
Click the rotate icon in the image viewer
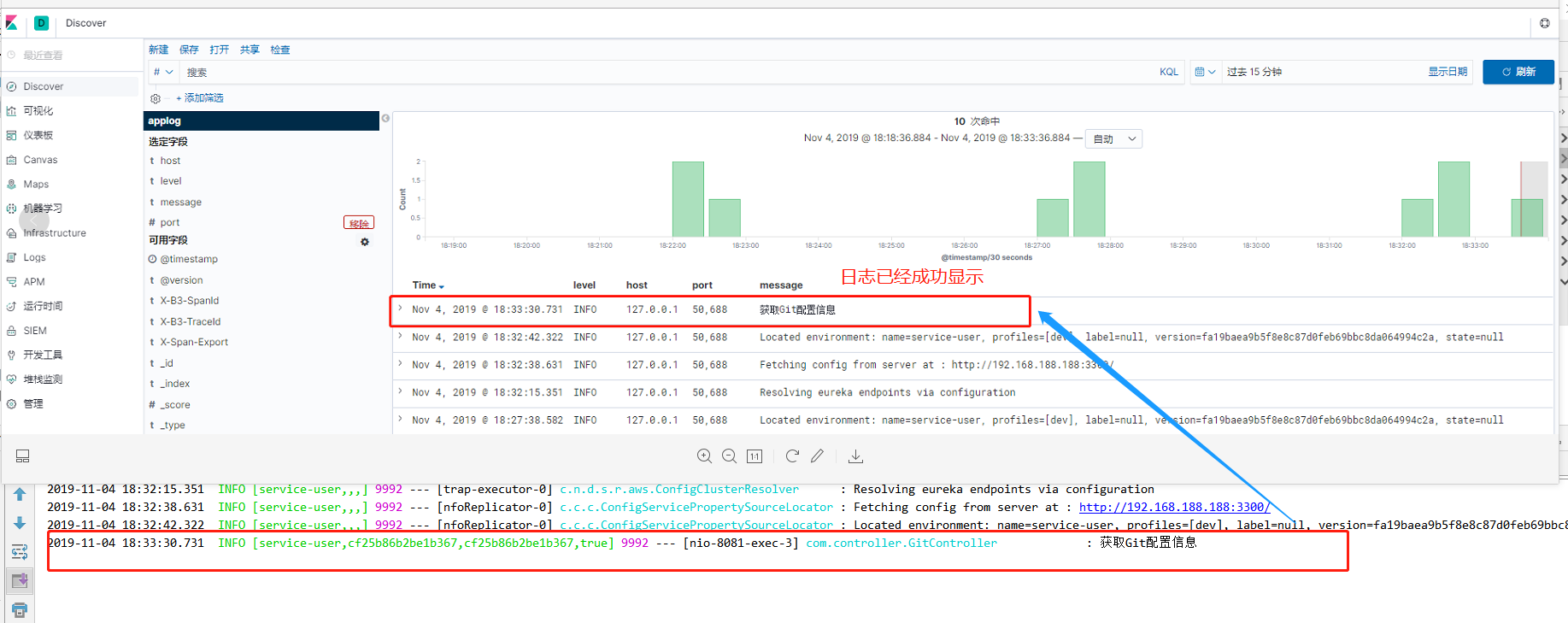[792, 456]
